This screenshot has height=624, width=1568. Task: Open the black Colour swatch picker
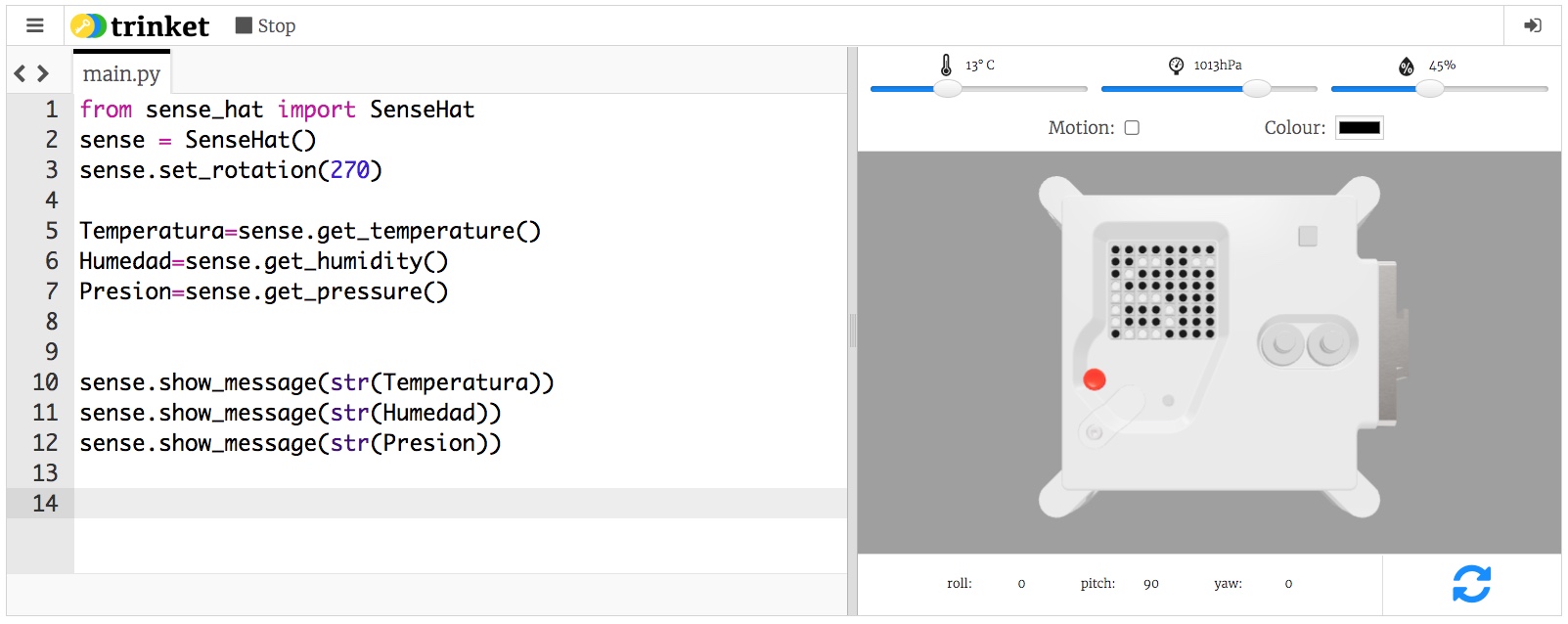coord(1359,128)
